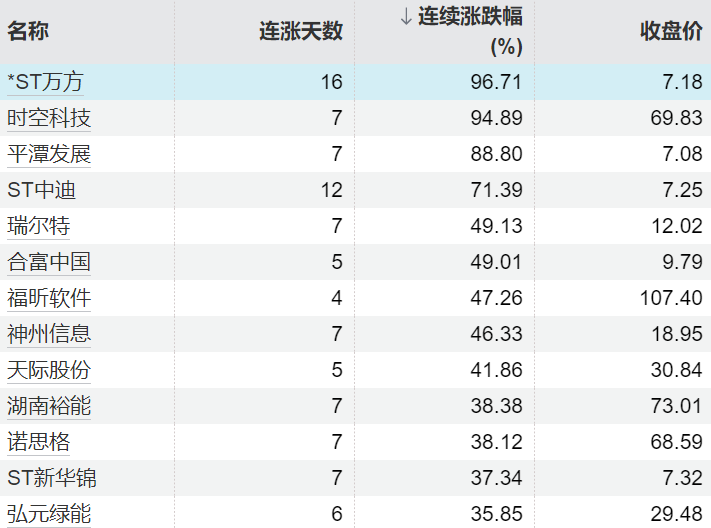Click the 12 连涨天数 cell for ST中迪
This screenshot has height=528, width=711.
332,190
